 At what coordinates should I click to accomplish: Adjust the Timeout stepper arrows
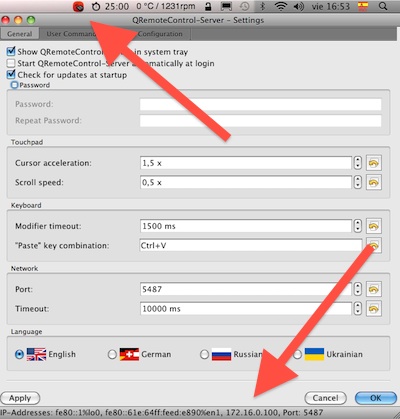pos(358,309)
